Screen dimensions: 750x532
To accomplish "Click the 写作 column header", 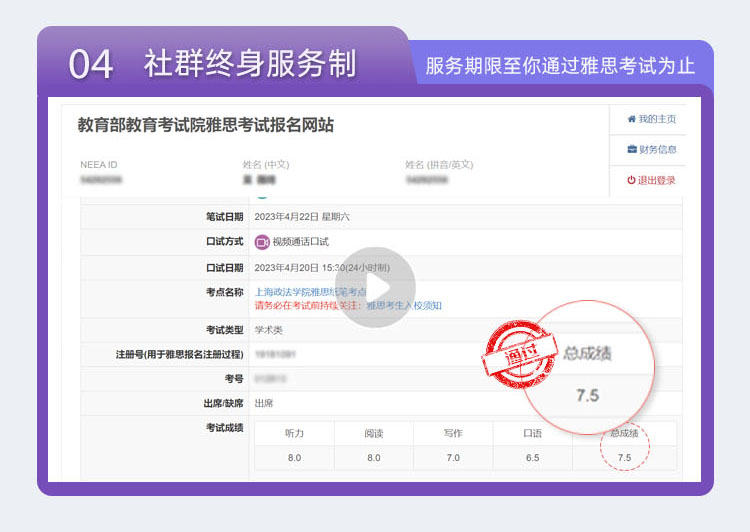I will pyautogui.click(x=453, y=433).
